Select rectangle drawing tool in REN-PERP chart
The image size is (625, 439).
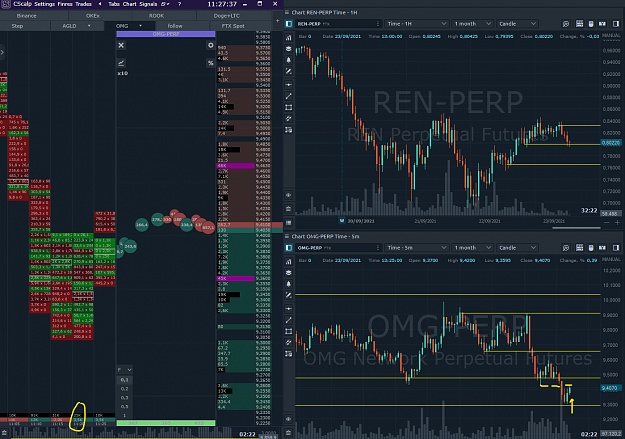pos(289,107)
